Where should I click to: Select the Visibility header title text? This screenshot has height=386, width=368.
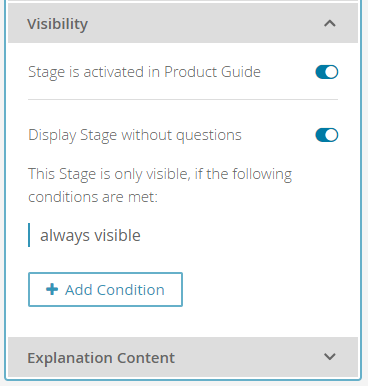click(x=58, y=24)
